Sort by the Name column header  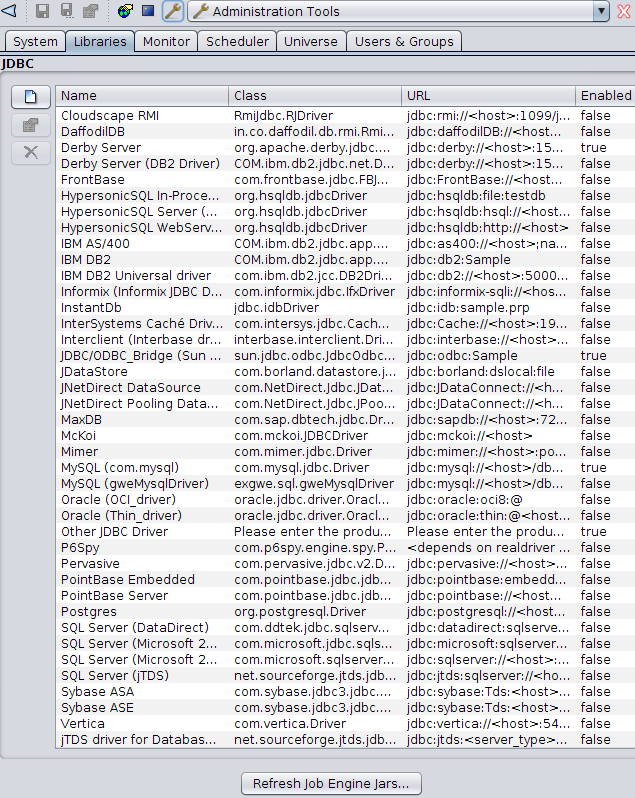142,96
